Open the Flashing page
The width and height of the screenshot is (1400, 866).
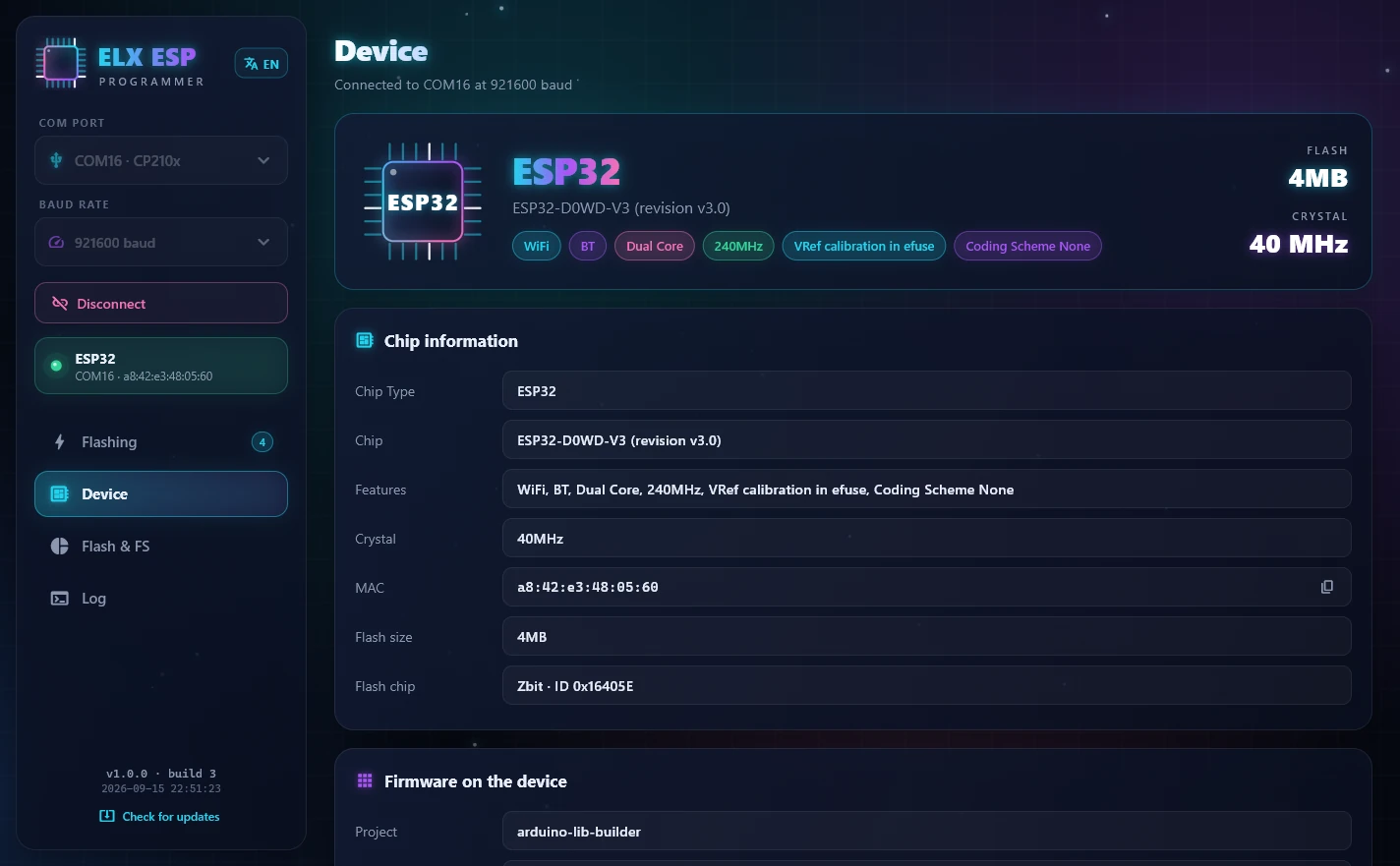pyautogui.click(x=161, y=442)
